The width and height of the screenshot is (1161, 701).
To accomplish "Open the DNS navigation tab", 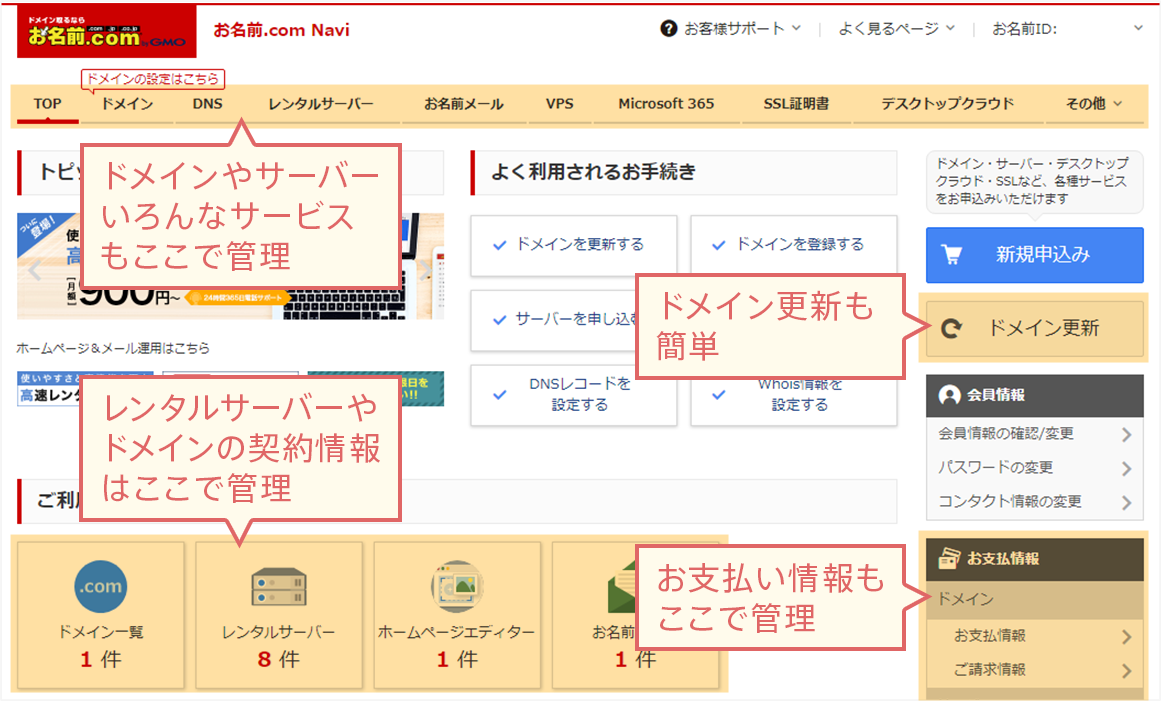I will (x=207, y=104).
